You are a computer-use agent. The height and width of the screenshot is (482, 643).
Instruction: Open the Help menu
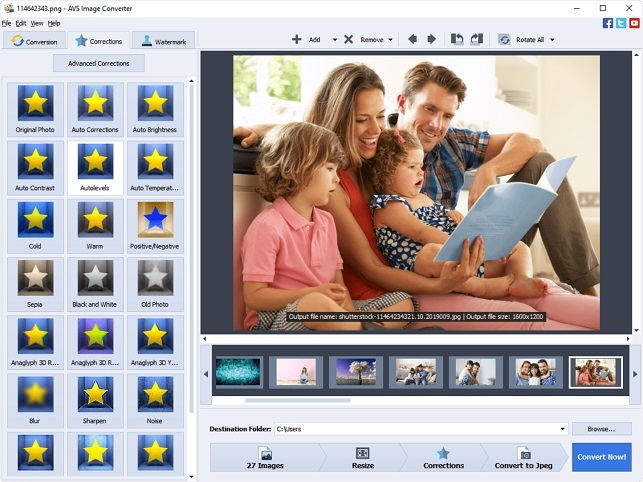[54, 23]
